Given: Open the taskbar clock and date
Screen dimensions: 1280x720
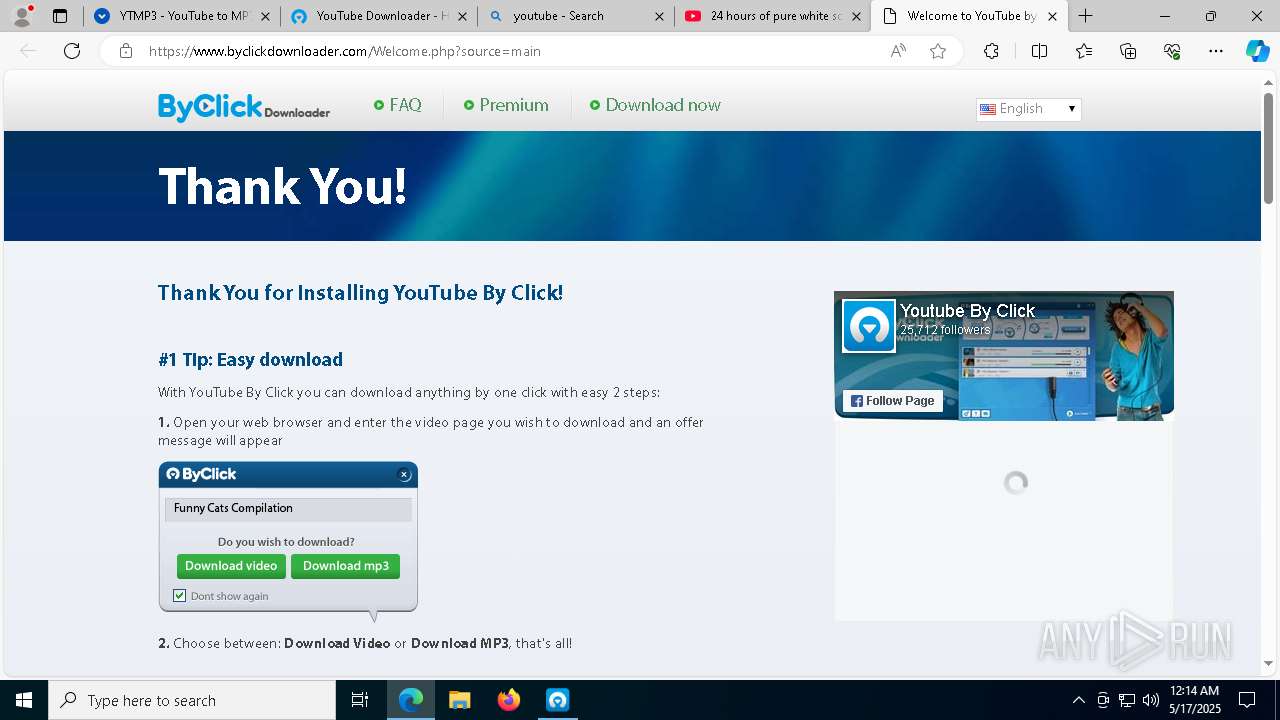Looking at the screenshot, I should (1194, 700).
